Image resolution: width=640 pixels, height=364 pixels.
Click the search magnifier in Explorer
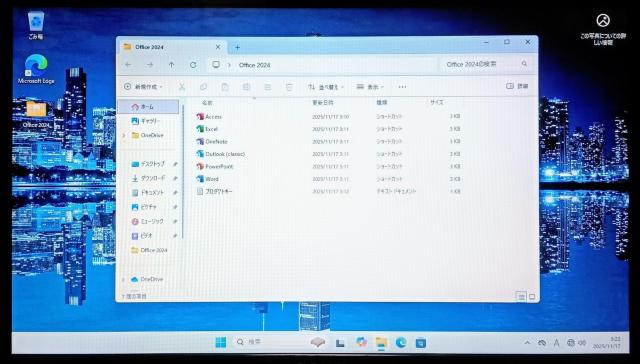tap(524, 64)
